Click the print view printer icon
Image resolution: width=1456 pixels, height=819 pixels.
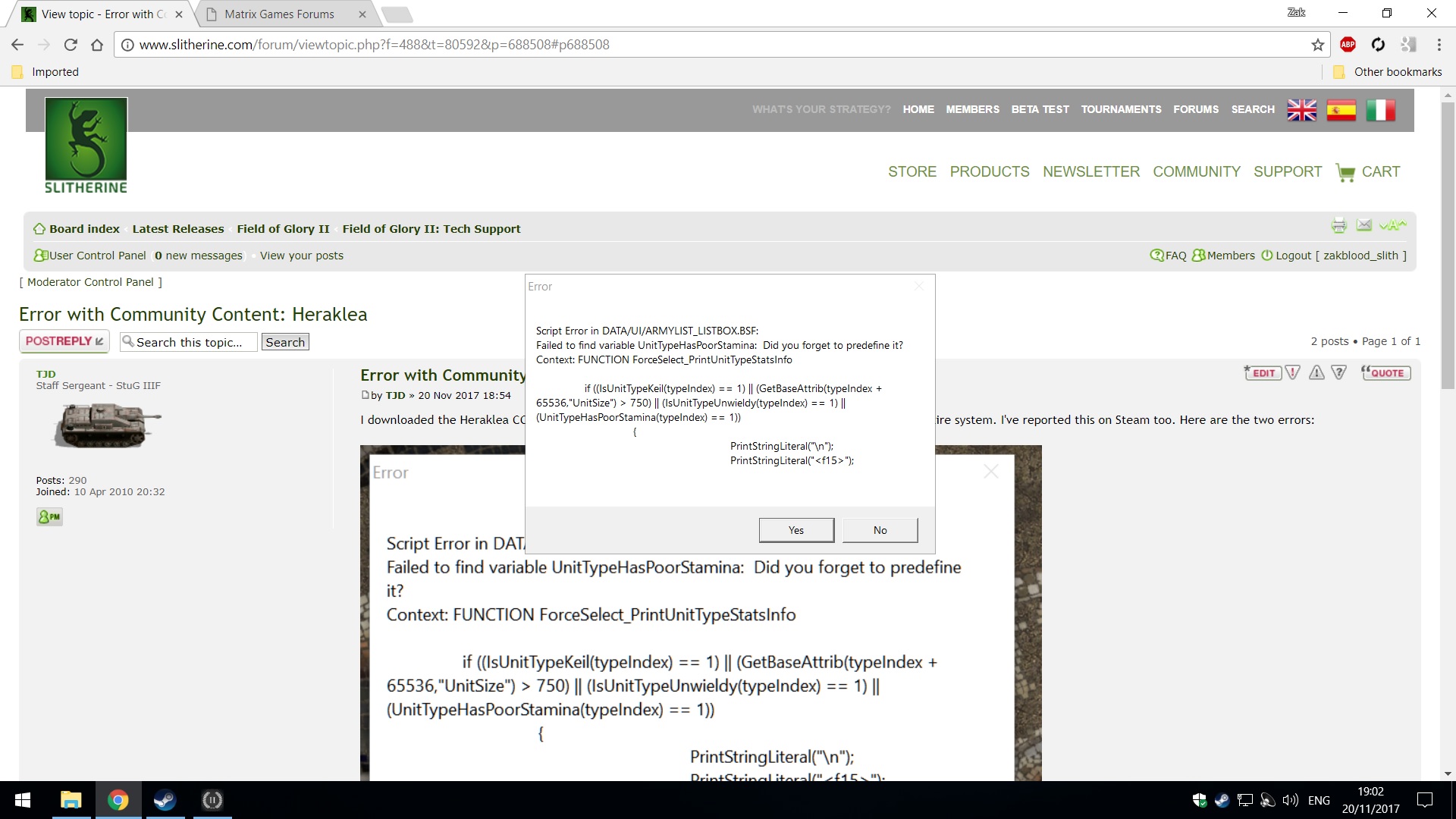tap(1338, 225)
